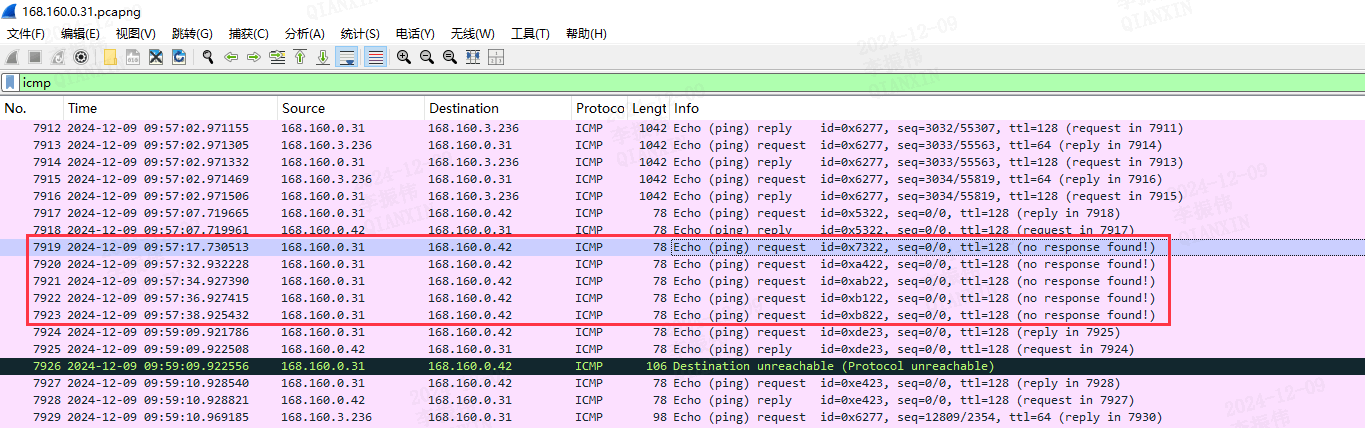The image size is (1365, 428).
Task: Open the 无线(W) menu
Action: 473,34
